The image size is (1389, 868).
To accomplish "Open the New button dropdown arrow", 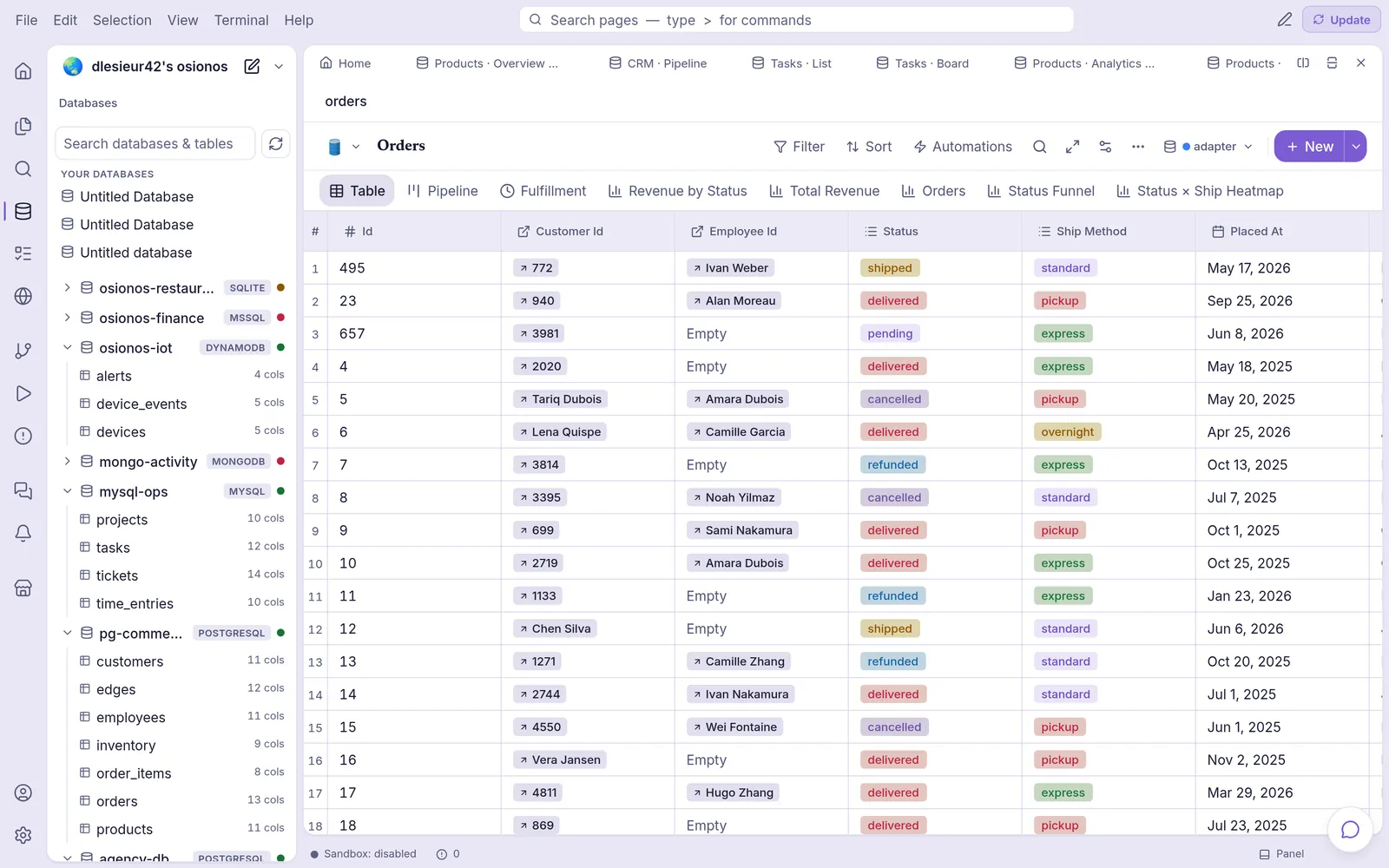I will click(x=1356, y=147).
